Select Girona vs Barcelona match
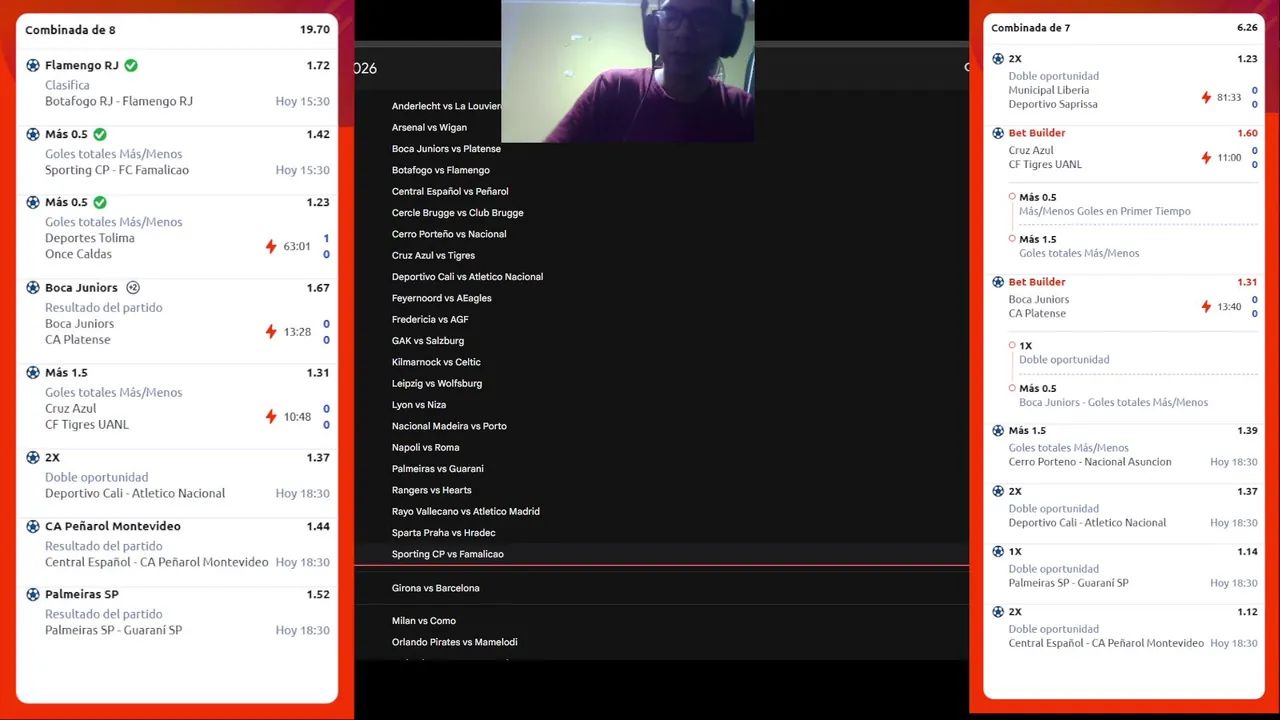The width and height of the screenshot is (1280, 720). pos(436,588)
